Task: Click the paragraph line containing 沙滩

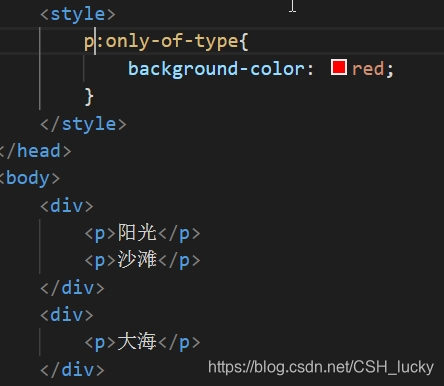Action: (x=142, y=260)
